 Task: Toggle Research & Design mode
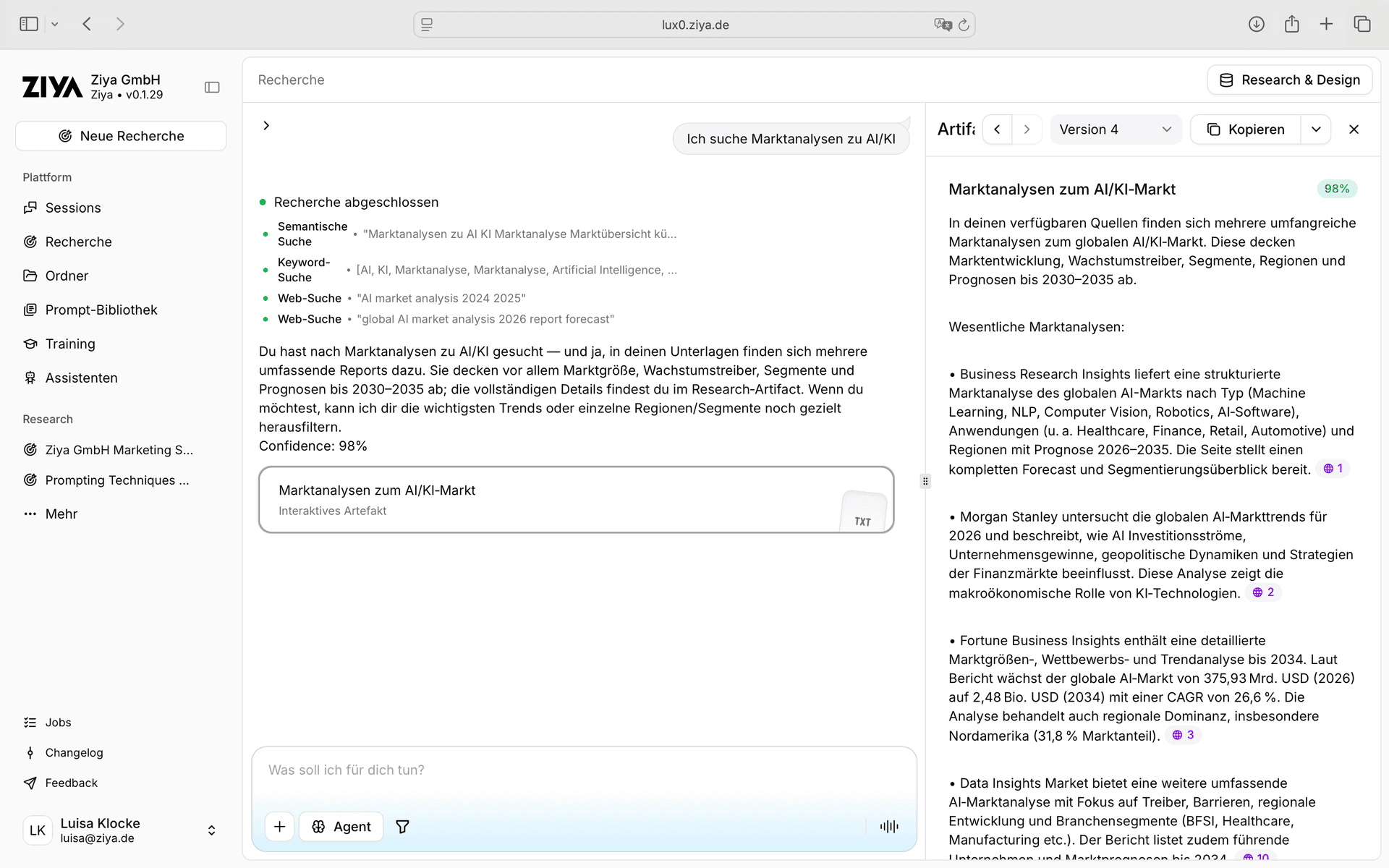(x=1289, y=80)
